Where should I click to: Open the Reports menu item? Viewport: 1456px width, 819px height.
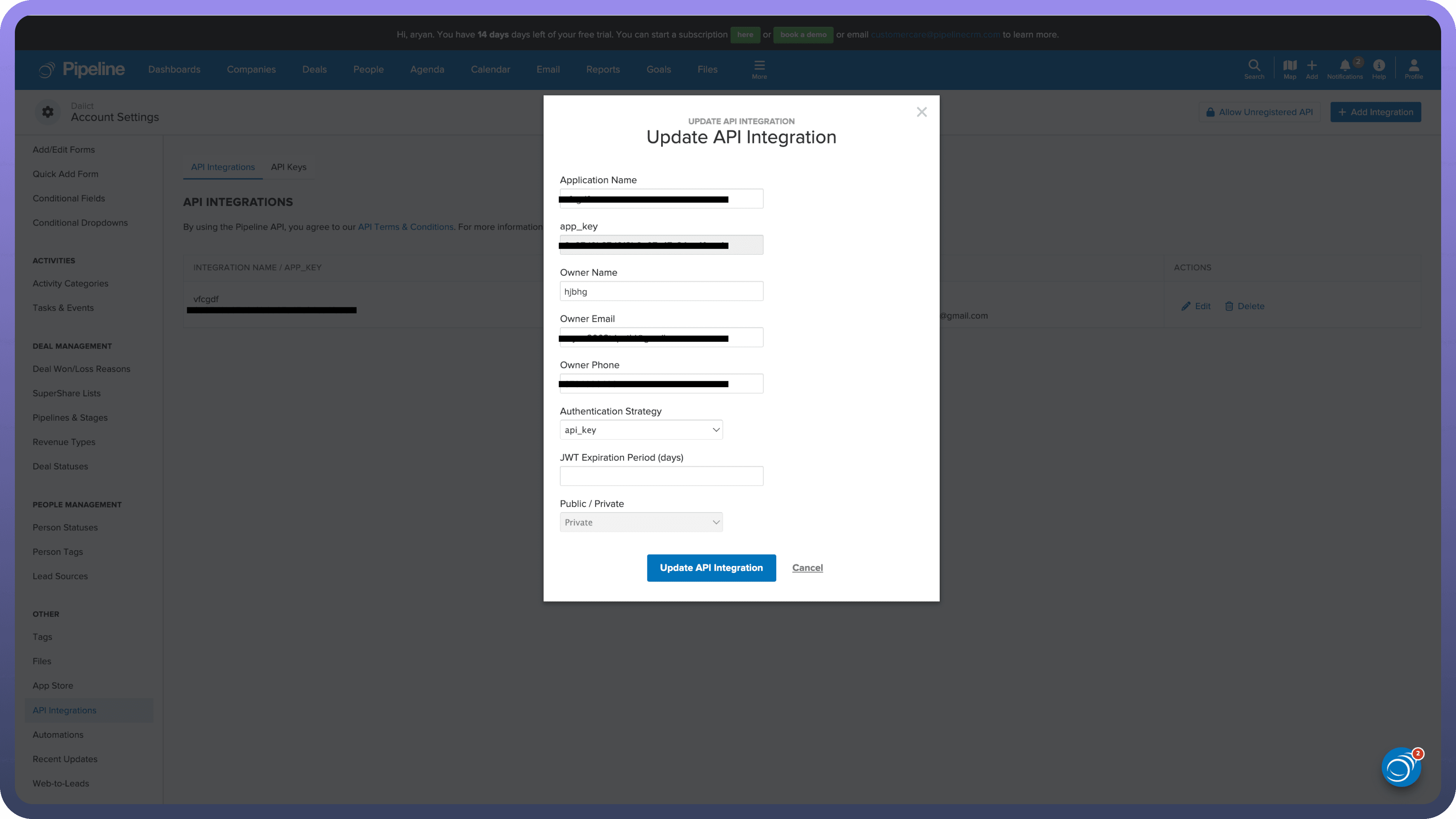pos(602,69)
